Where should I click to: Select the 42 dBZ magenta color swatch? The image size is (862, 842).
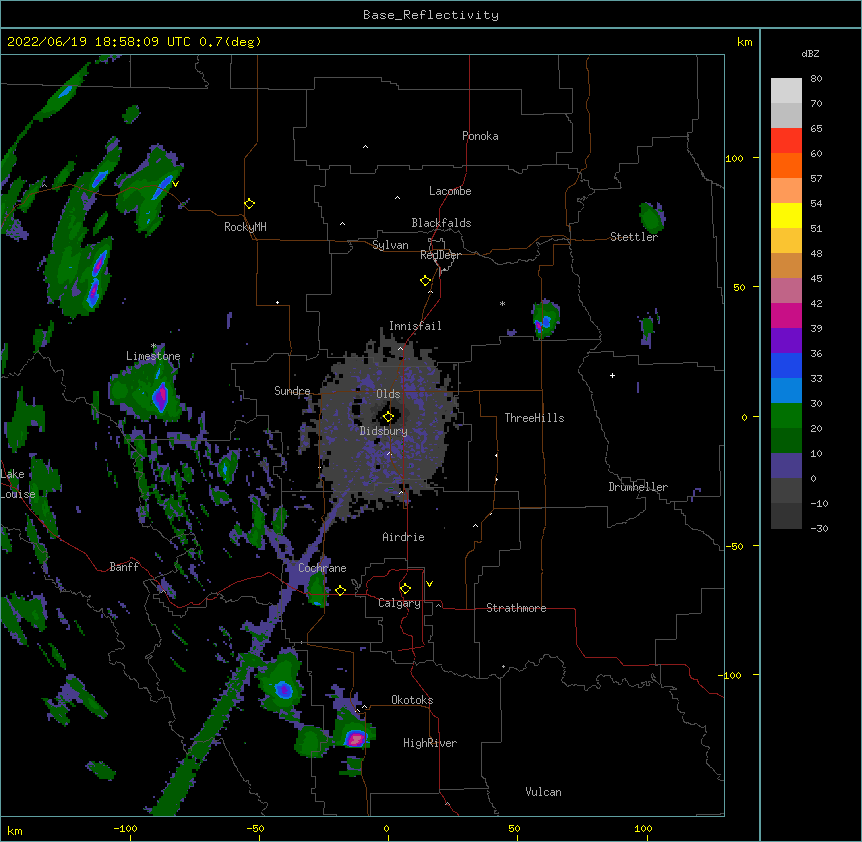pyautogui.click(x=786, y=315)
